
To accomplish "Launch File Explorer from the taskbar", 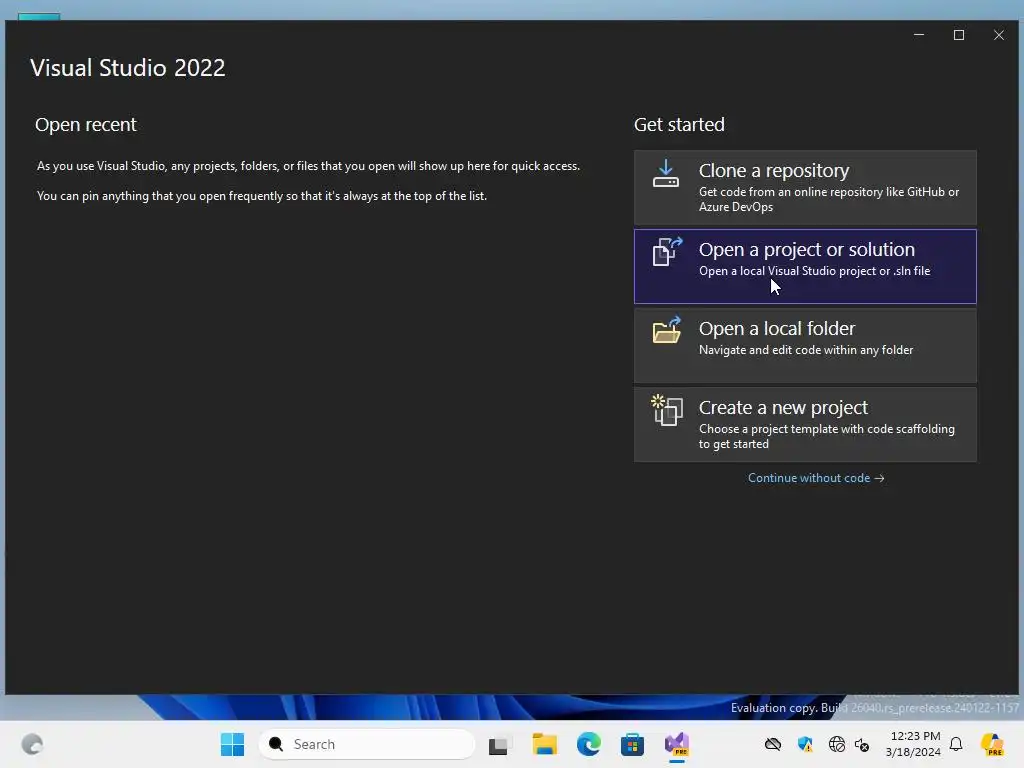I will (x=544, y=744).
